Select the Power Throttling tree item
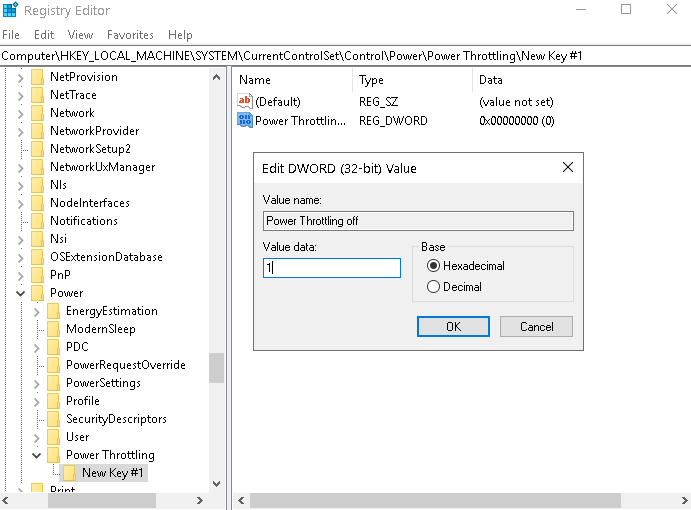Image resolution: width=691 pixels, height=510 pixels. point(110,455)
